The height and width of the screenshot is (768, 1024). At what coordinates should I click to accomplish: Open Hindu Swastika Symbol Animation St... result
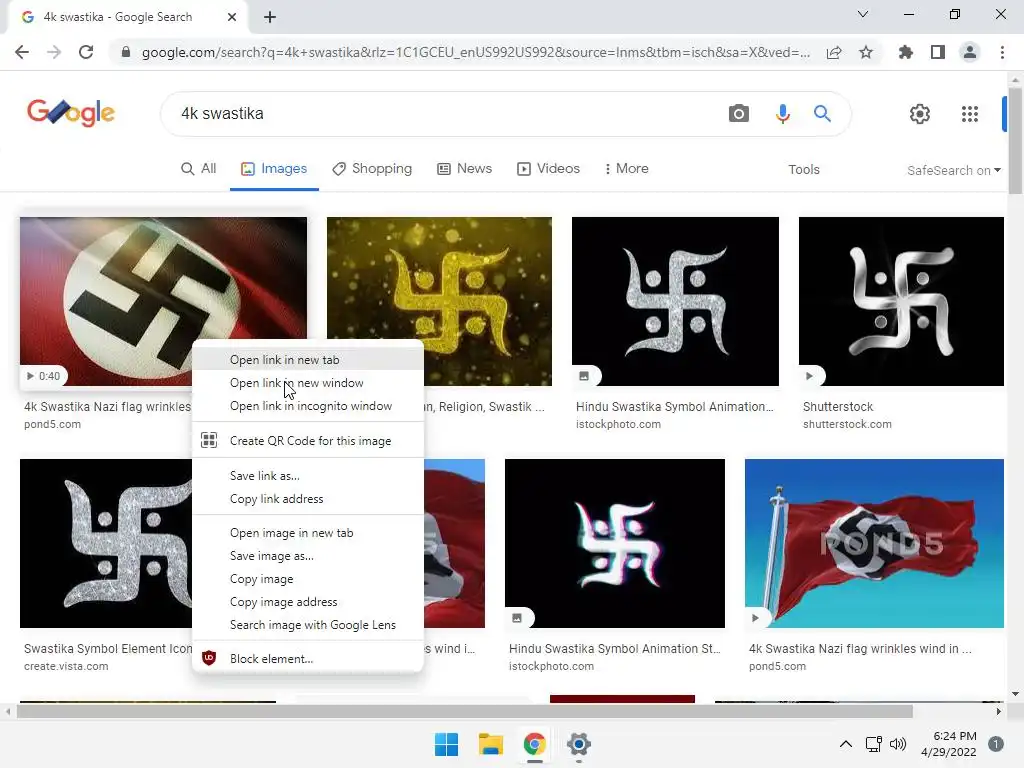pos(615,648)
